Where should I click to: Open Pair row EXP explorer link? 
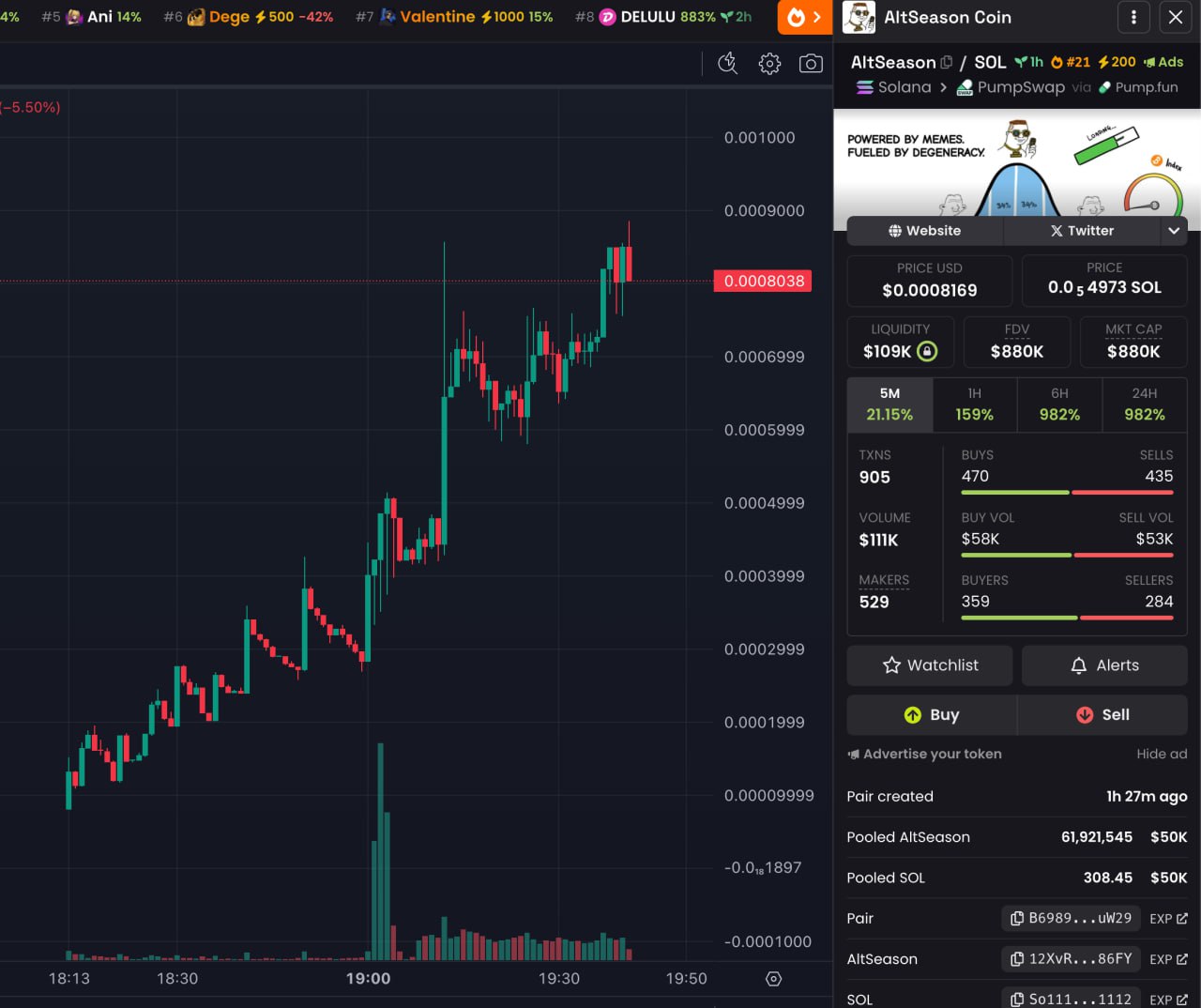(1168, 919)
